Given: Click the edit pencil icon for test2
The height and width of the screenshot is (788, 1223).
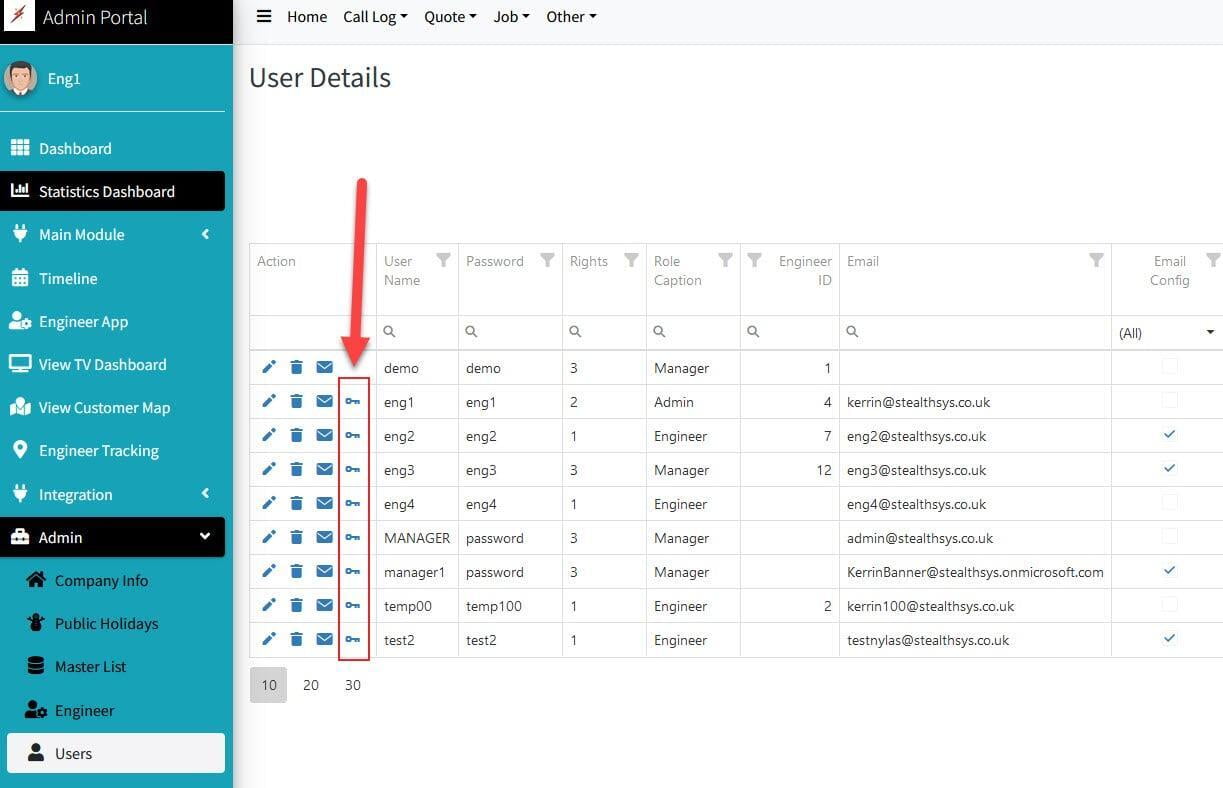Looking at the screenshot, I should click(x=268, y=640).
